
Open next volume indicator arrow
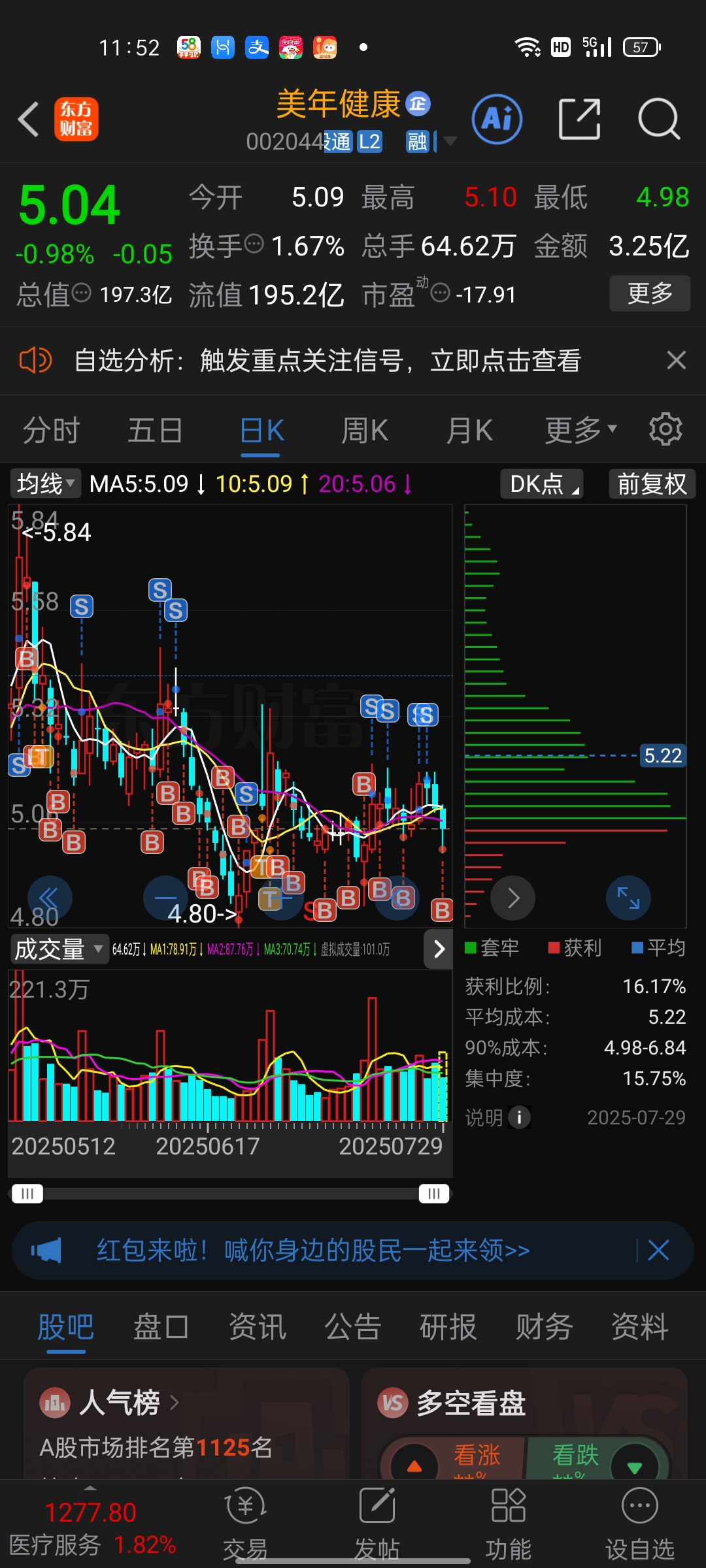(x=439, y=949)
